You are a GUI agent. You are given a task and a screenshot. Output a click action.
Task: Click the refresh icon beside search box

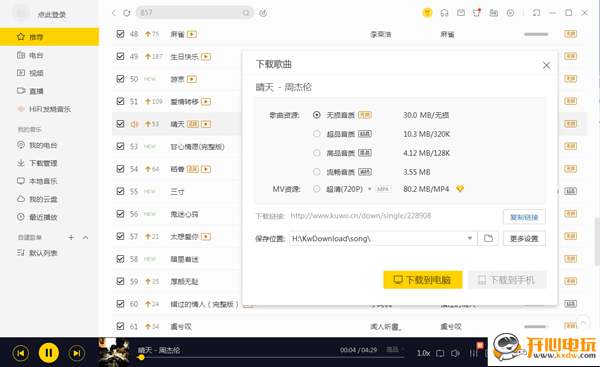(127, 13)
